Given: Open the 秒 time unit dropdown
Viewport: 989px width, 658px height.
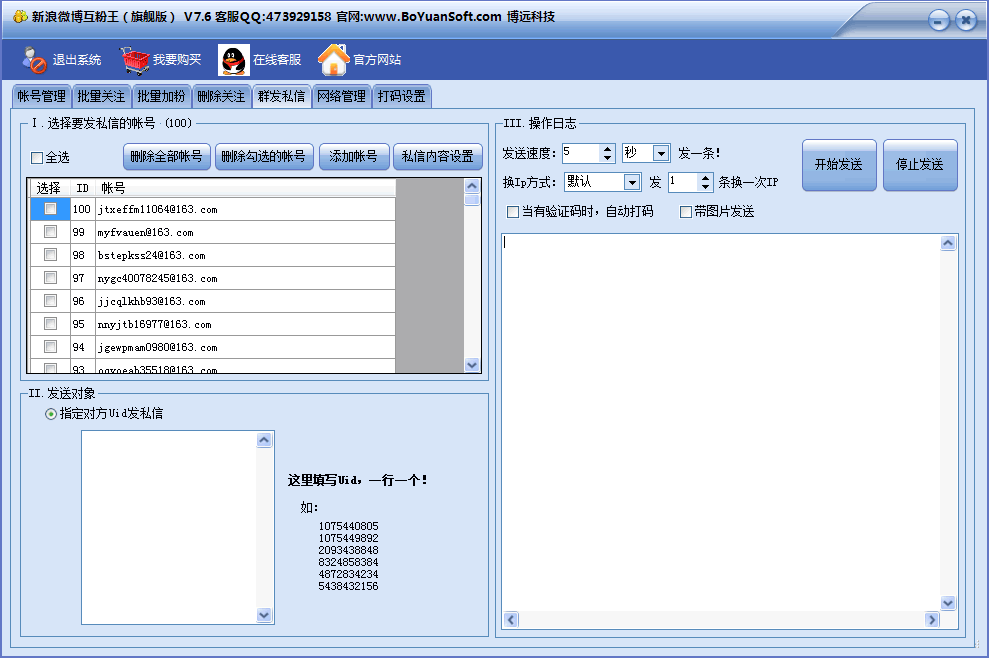Looking at the screenshot, I should click(661, 153).
